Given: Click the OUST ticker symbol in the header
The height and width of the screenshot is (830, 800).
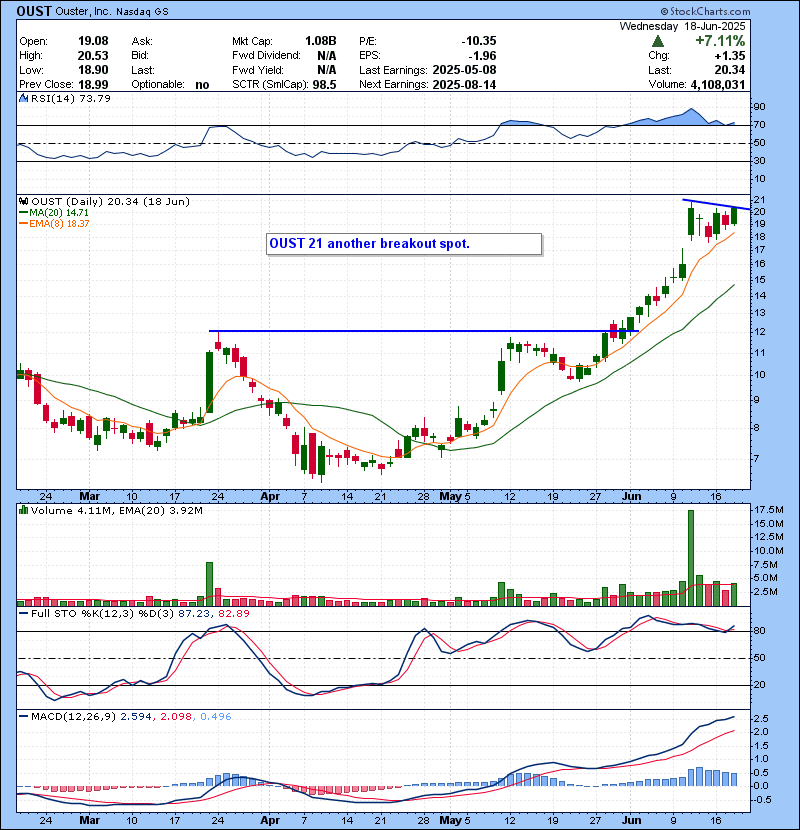Looking at the screenshot, I should click(x=33, y=11).
